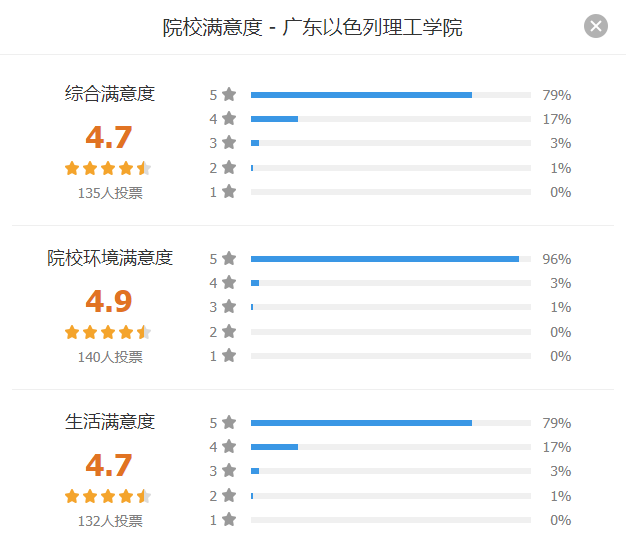Click the orange star rating under 4.9 score
The width and height of the screenshot is (626, 558).
point(108,332)
